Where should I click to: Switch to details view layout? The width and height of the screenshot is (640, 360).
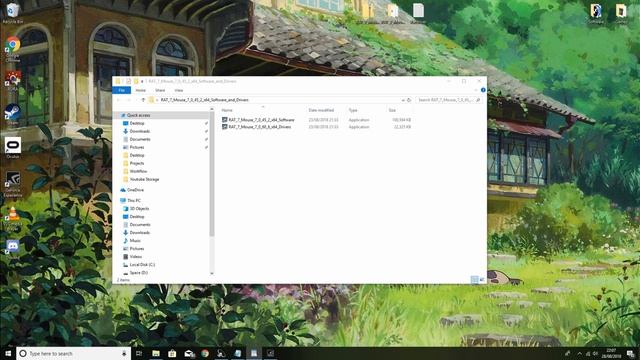coord(475,280)
